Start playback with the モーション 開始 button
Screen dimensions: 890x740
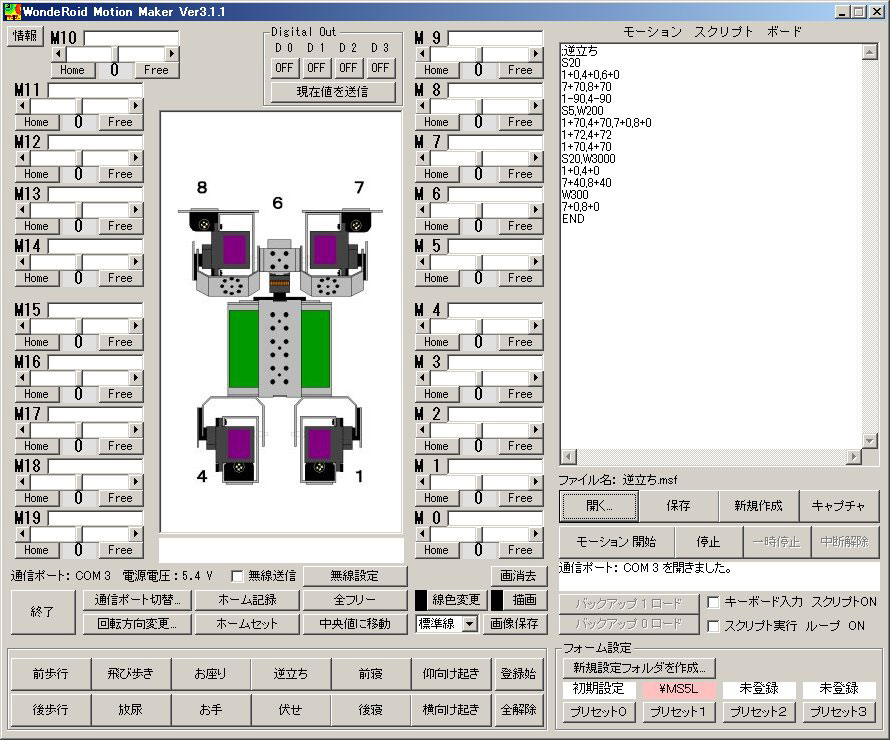[616, 542]
